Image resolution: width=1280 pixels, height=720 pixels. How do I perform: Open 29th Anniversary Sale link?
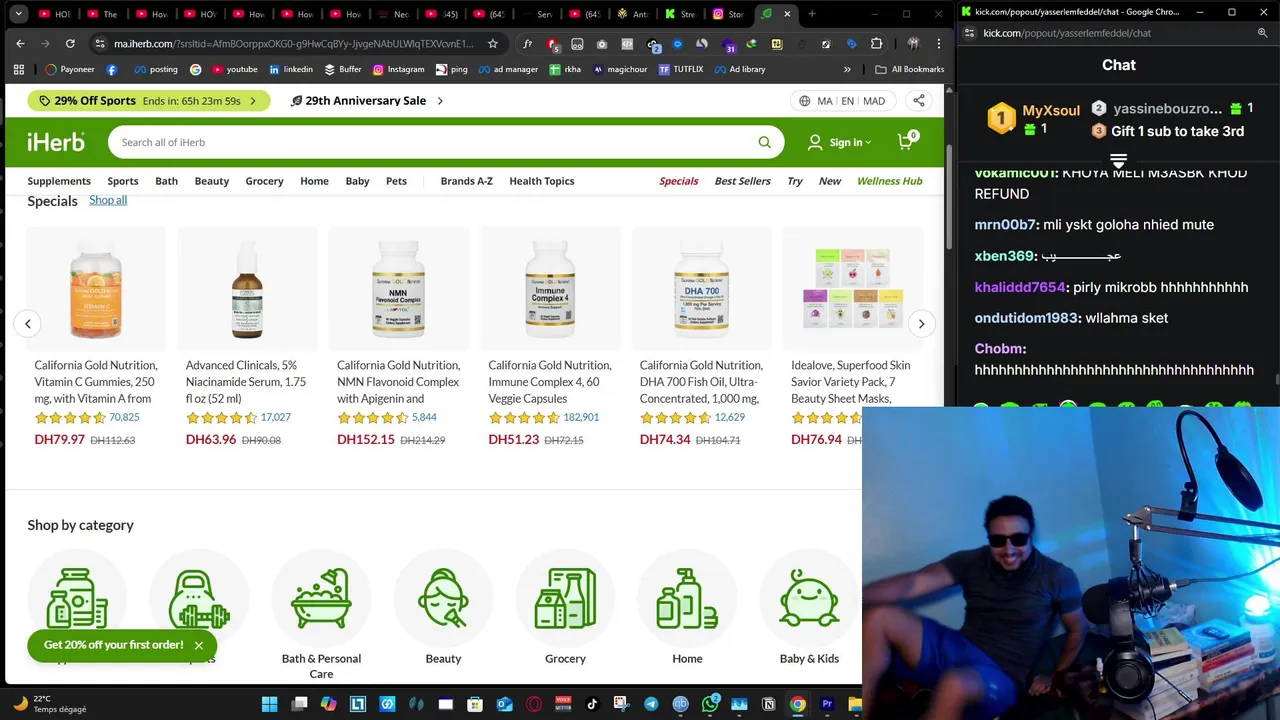[x=366, y=100]
